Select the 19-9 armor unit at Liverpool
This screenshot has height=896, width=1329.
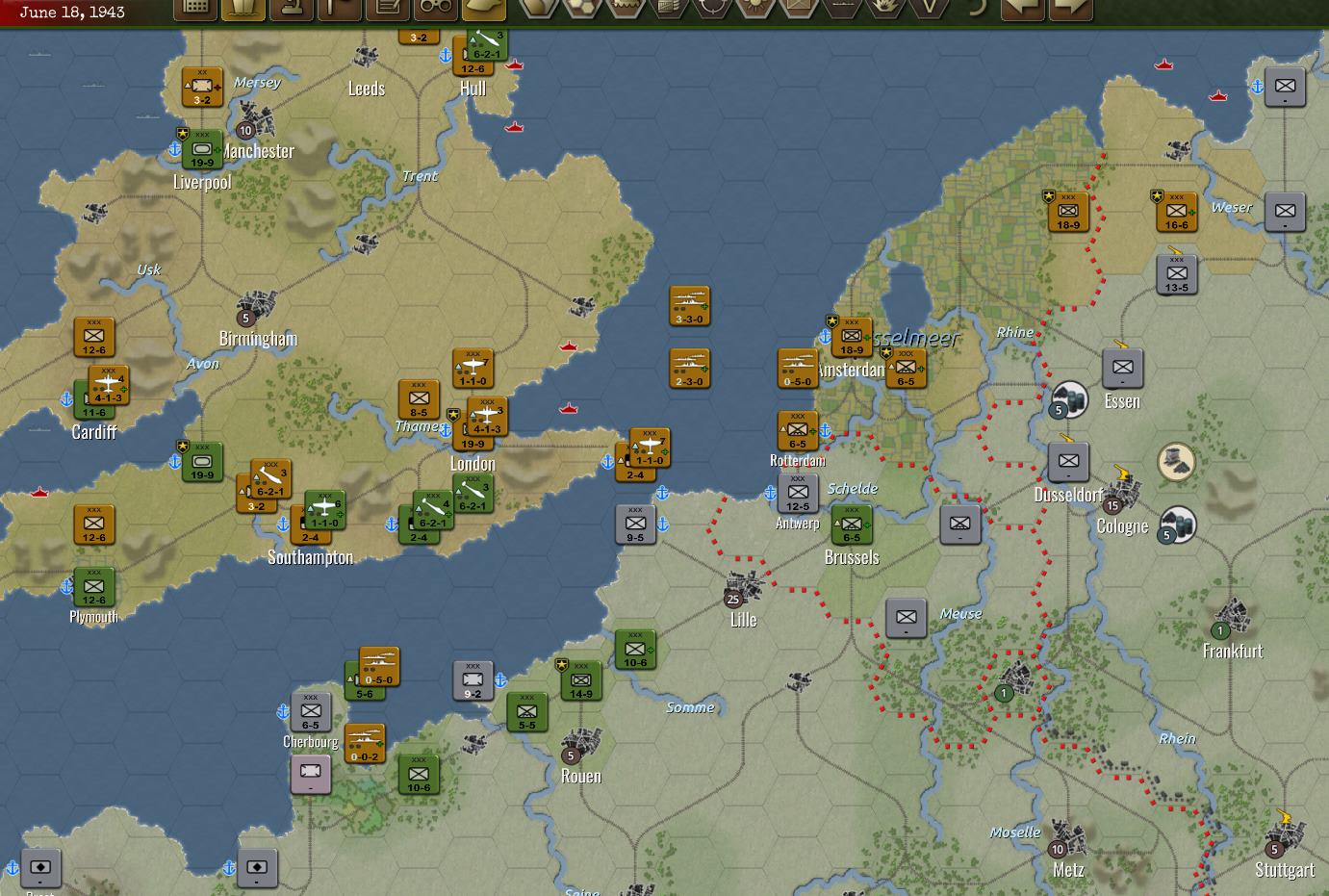[202, 149]
